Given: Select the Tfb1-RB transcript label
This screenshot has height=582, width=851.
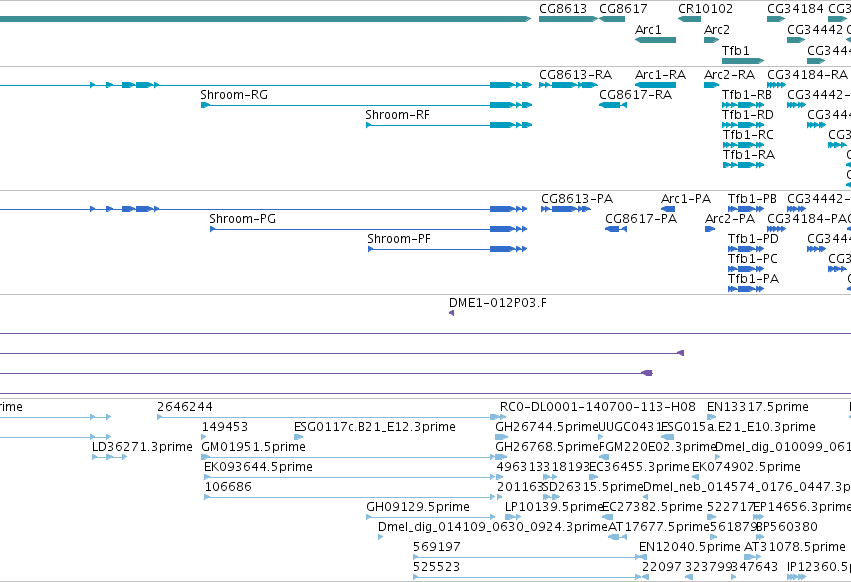Looking at the screenshot, I should tap(747, 94).
